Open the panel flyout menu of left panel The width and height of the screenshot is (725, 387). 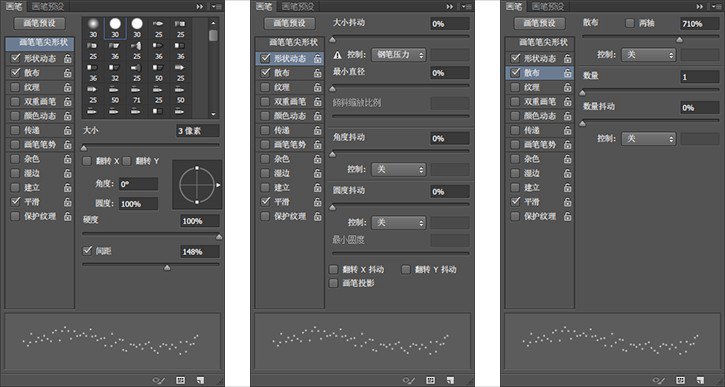217,6
